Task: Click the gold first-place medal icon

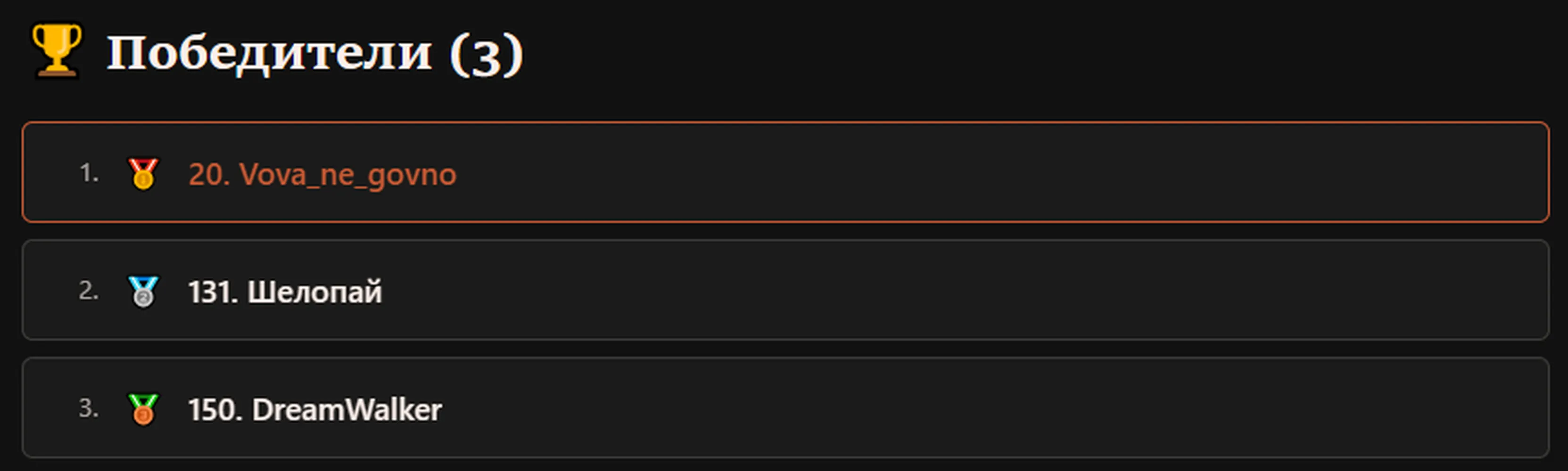Action: [x=143, y=174]
